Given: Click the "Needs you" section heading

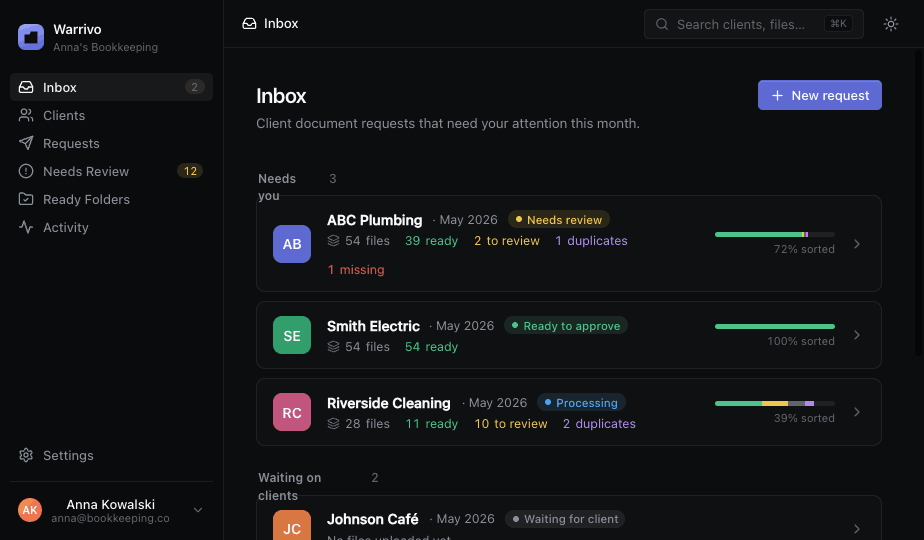Looking at the screenshot, I should [x=277, y=187].
